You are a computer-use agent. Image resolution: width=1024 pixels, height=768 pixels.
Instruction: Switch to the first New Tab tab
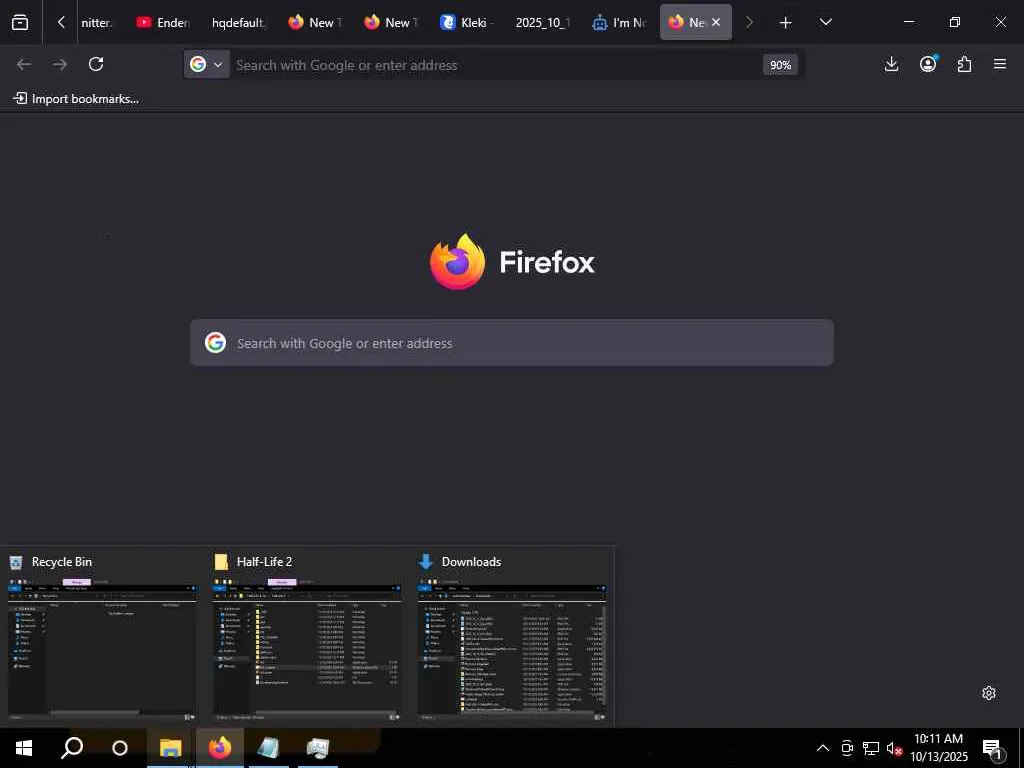coord(315,22)
